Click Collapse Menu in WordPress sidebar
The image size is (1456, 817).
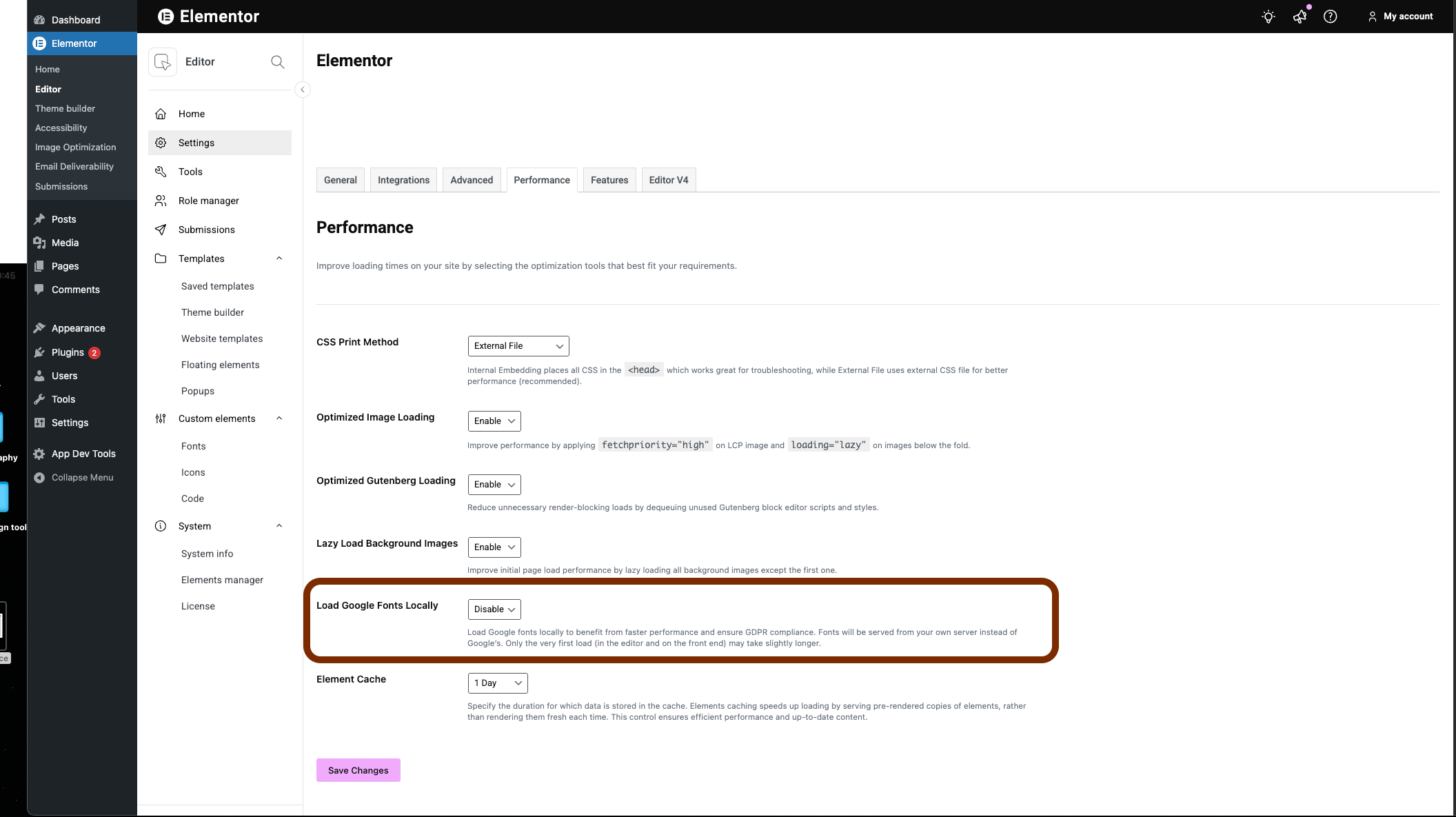pos(82,477)
